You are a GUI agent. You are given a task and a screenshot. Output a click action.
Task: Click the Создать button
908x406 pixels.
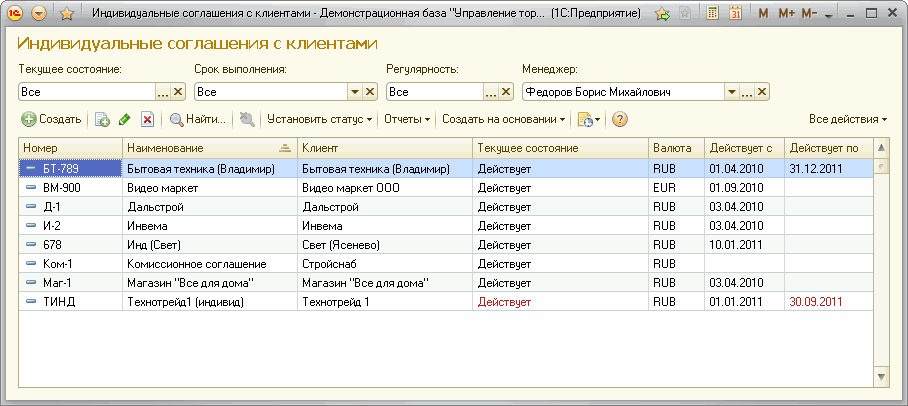pos(52,120)
